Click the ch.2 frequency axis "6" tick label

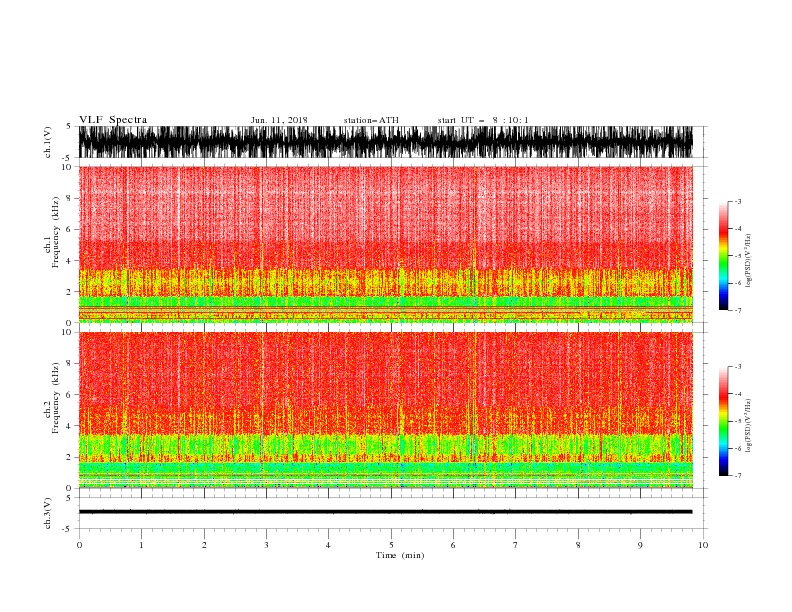pyautogui.click(x=69, y=395)
